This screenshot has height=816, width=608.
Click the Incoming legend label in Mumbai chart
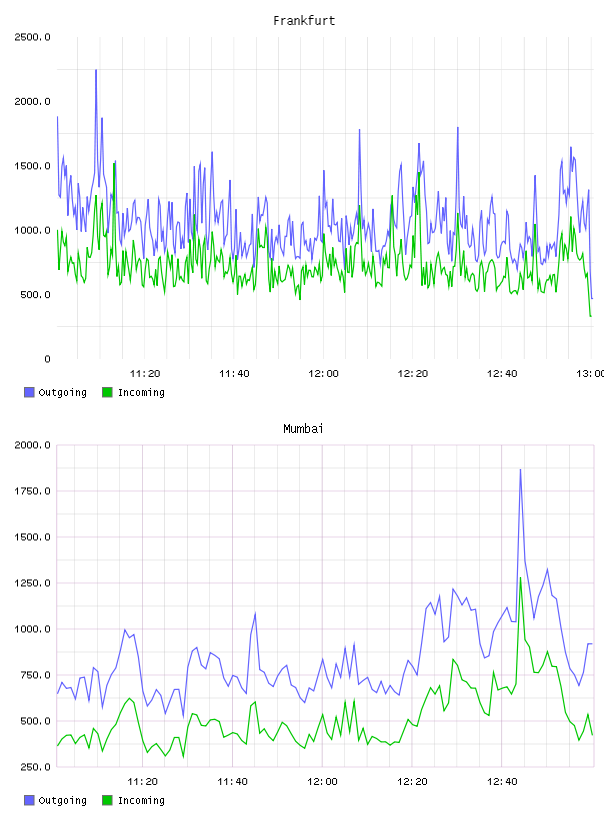[141, 801]
